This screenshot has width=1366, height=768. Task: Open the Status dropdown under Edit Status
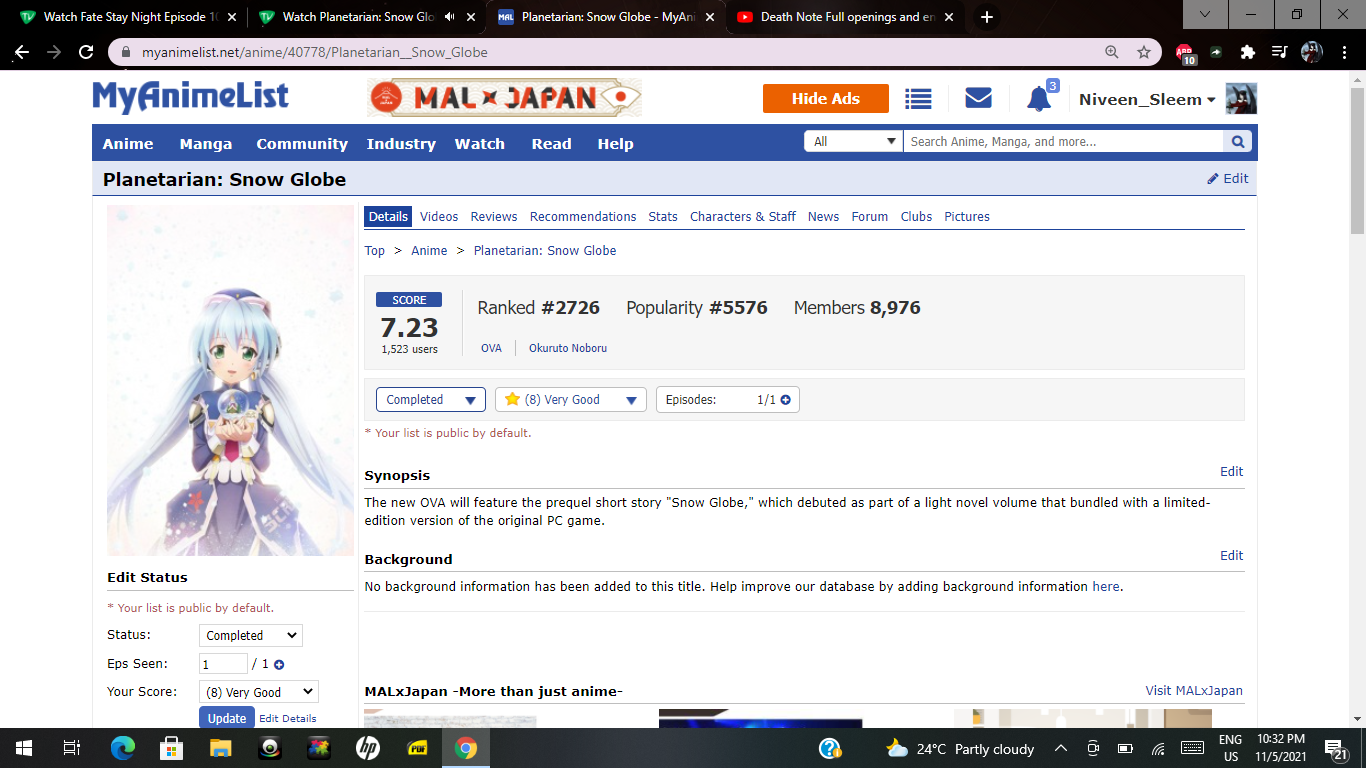(x=251, y=636)
